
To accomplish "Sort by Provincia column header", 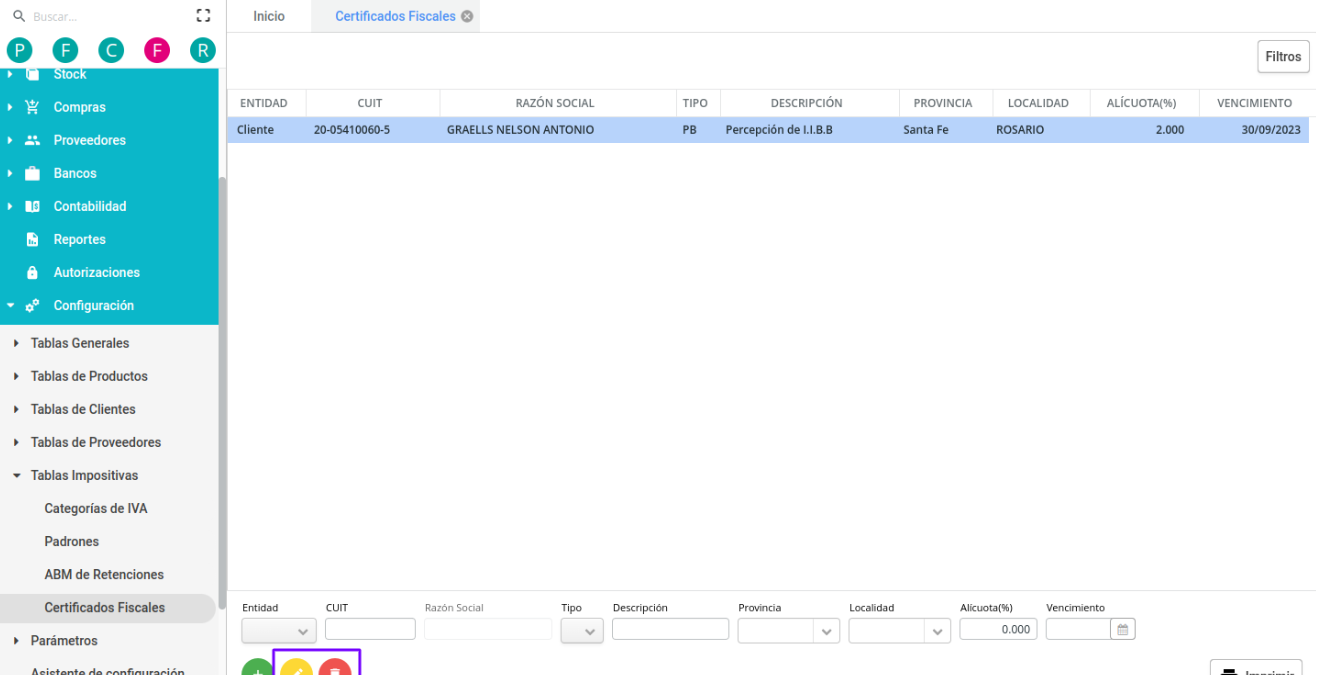I will (943, 103).
